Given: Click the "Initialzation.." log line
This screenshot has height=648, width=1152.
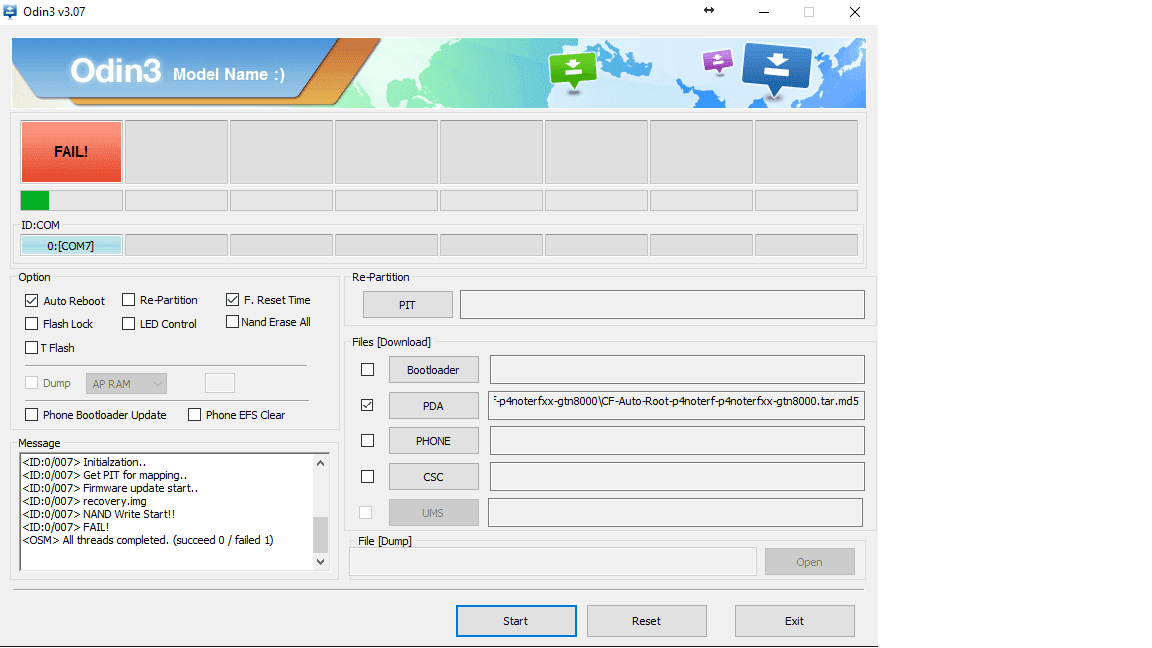Looking at the screenshot, I should pyautogui.click(x=84, y=462).
